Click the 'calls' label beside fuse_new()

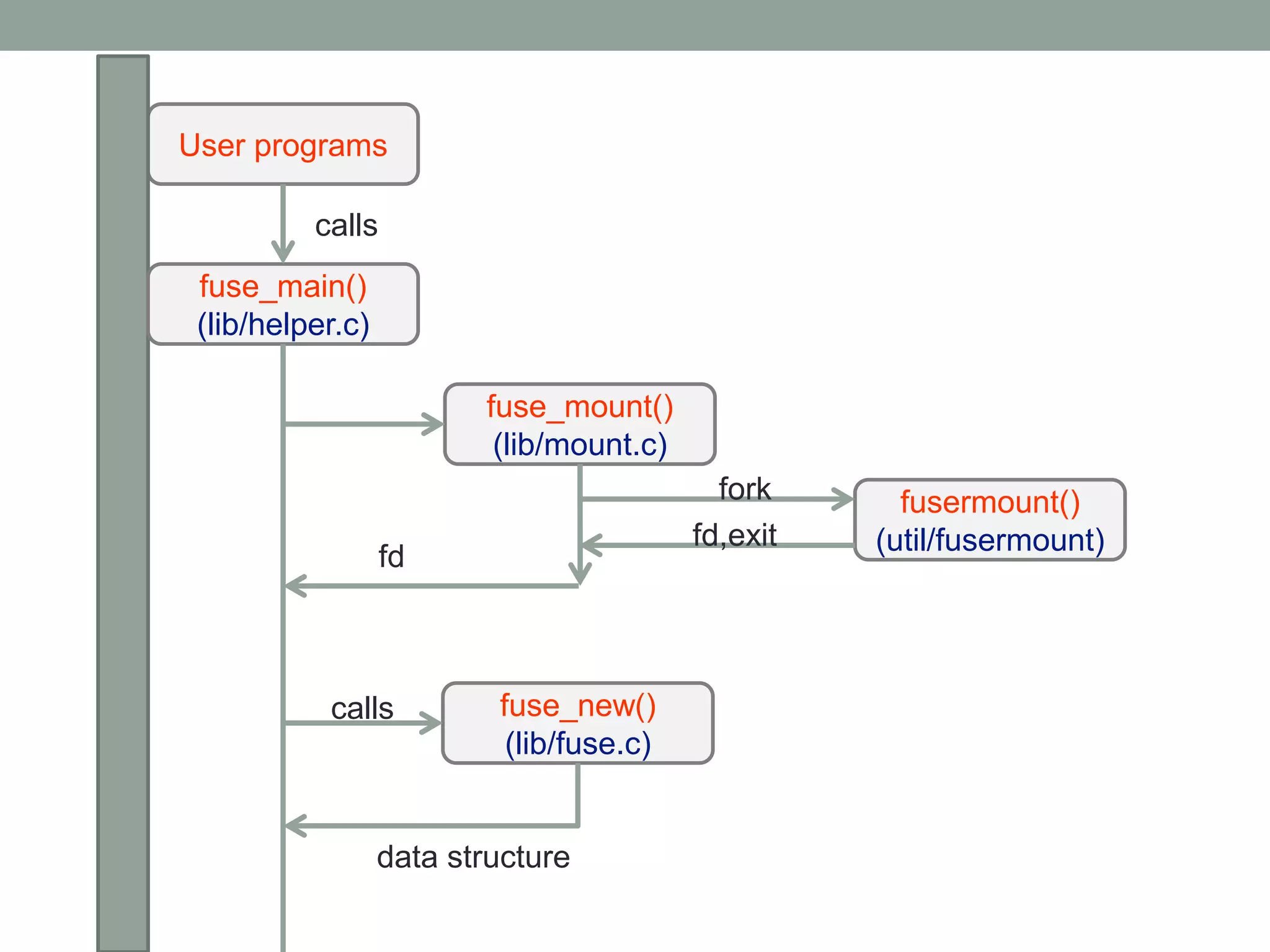[362, 708]
